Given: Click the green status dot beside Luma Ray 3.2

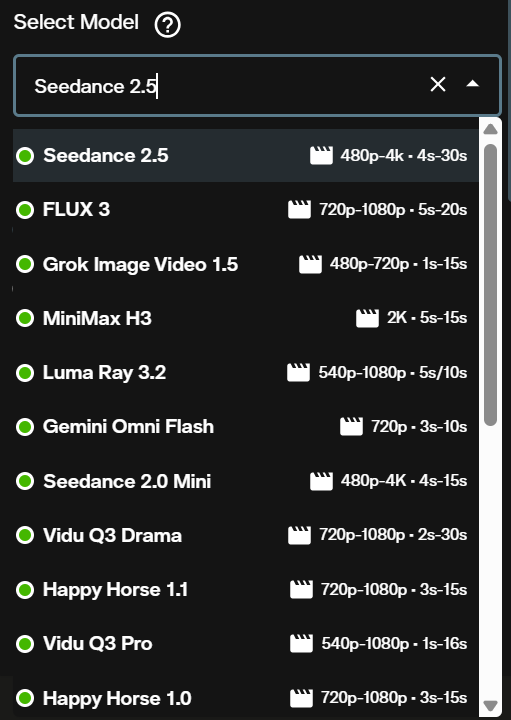Looking at the screenshot, I should (25, 372).
